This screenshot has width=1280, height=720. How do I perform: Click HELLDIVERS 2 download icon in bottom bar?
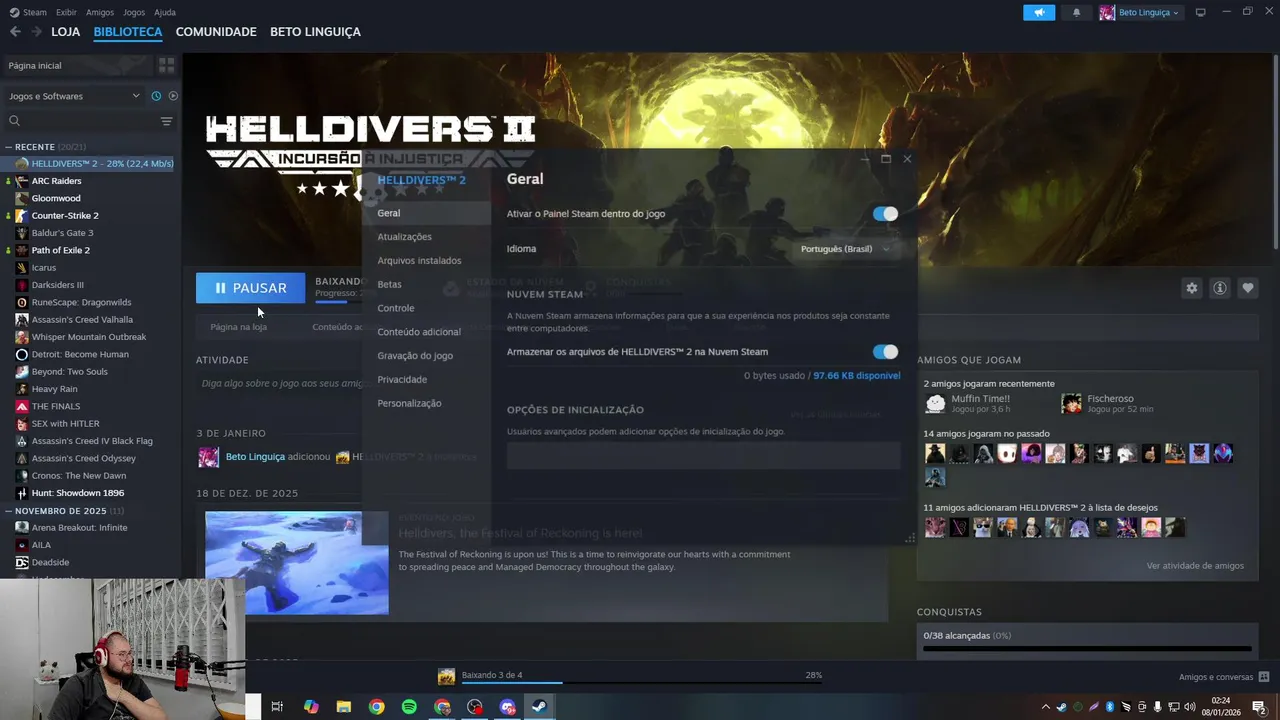[x=447, y=676]
